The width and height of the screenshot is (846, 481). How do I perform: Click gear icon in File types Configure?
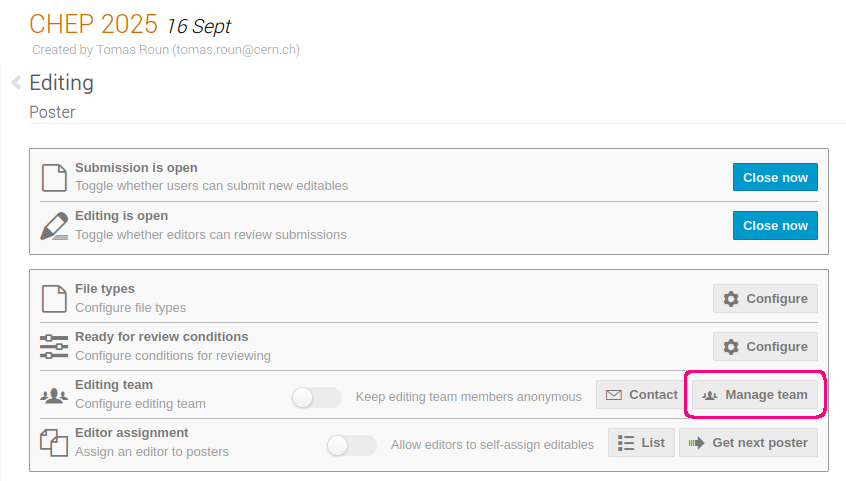click(731, 299)
